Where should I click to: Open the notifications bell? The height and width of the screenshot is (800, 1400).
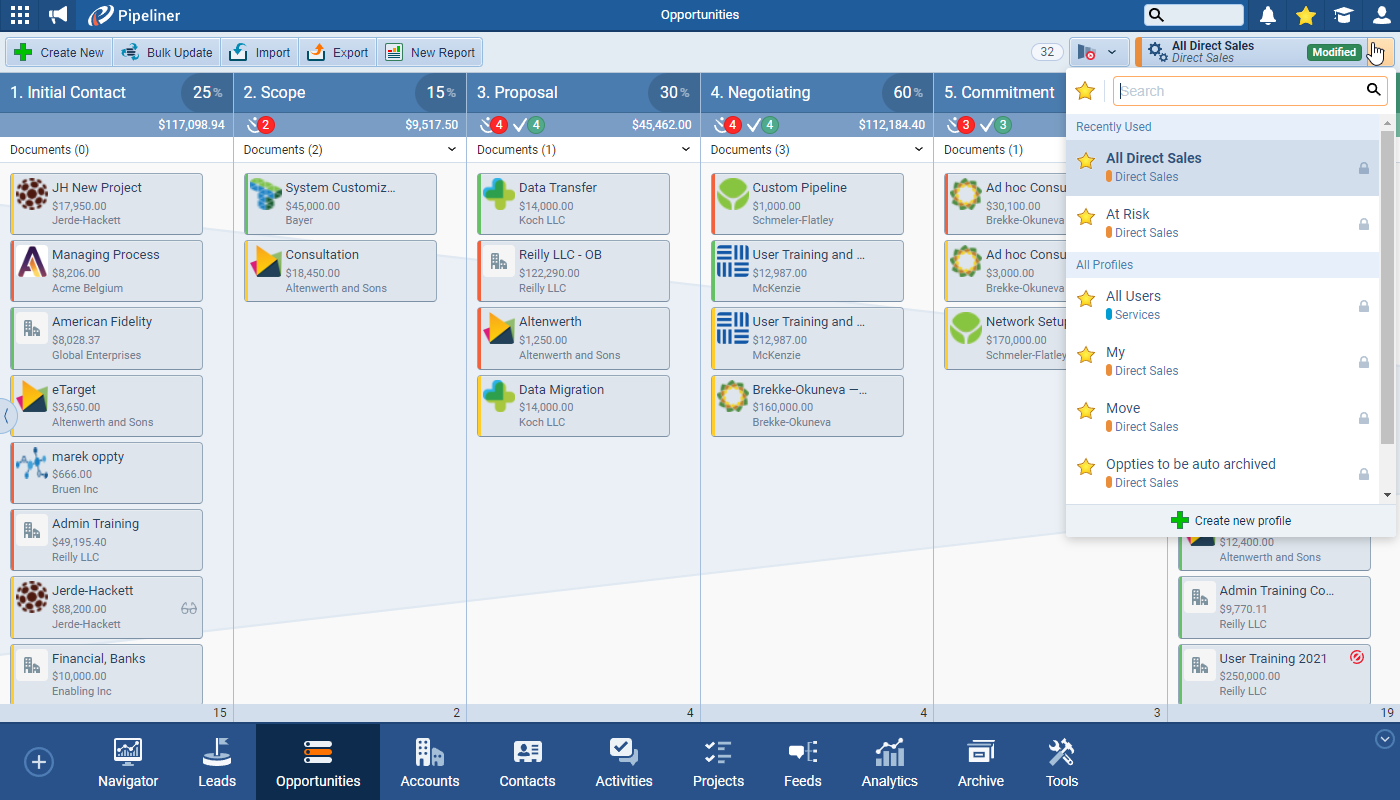click(x=1268, y=14)
